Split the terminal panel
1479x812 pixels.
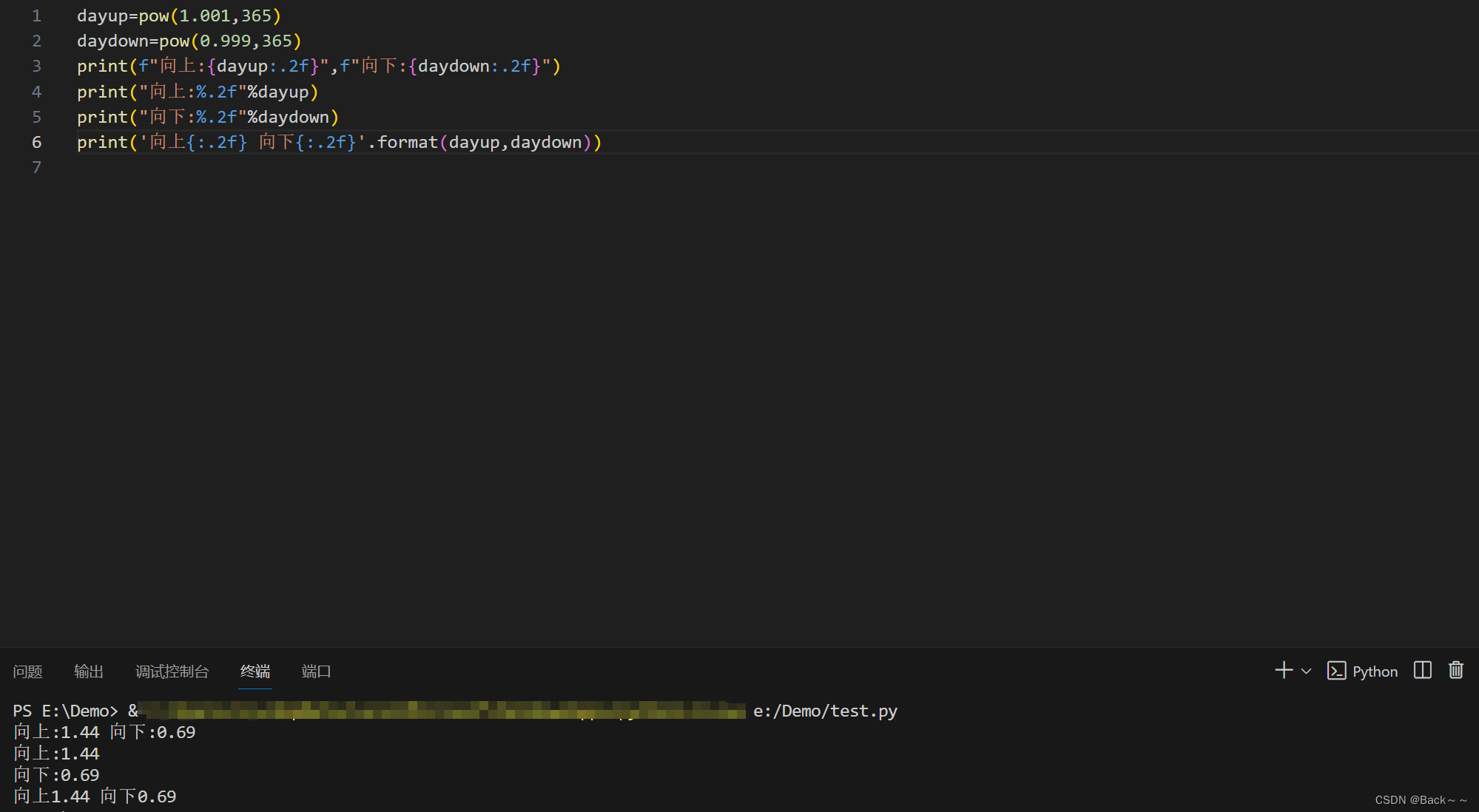(x=1422, y=670)
